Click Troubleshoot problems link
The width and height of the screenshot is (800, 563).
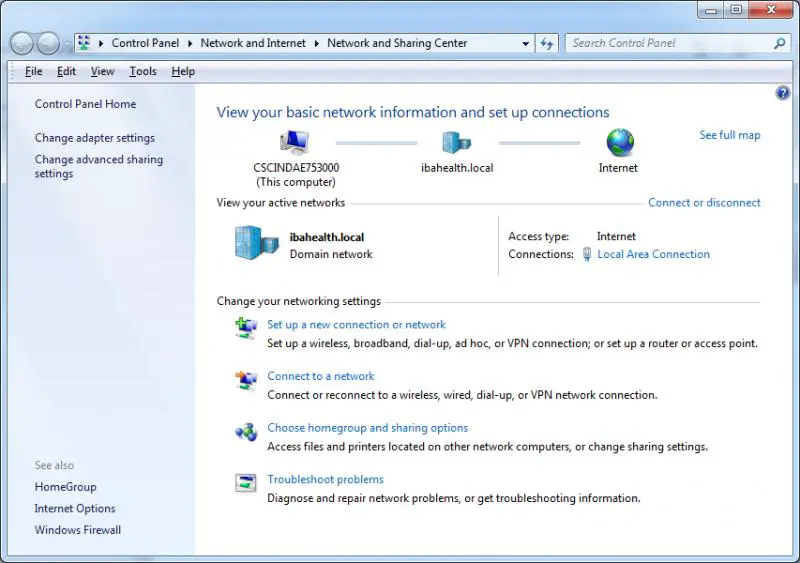tap(325, 479)
